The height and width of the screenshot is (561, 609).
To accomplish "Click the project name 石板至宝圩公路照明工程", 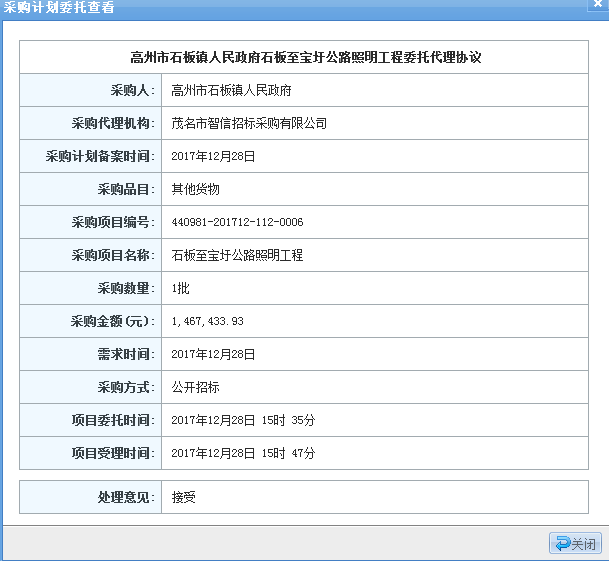I will pyautogui.click(x=237, y=255).
